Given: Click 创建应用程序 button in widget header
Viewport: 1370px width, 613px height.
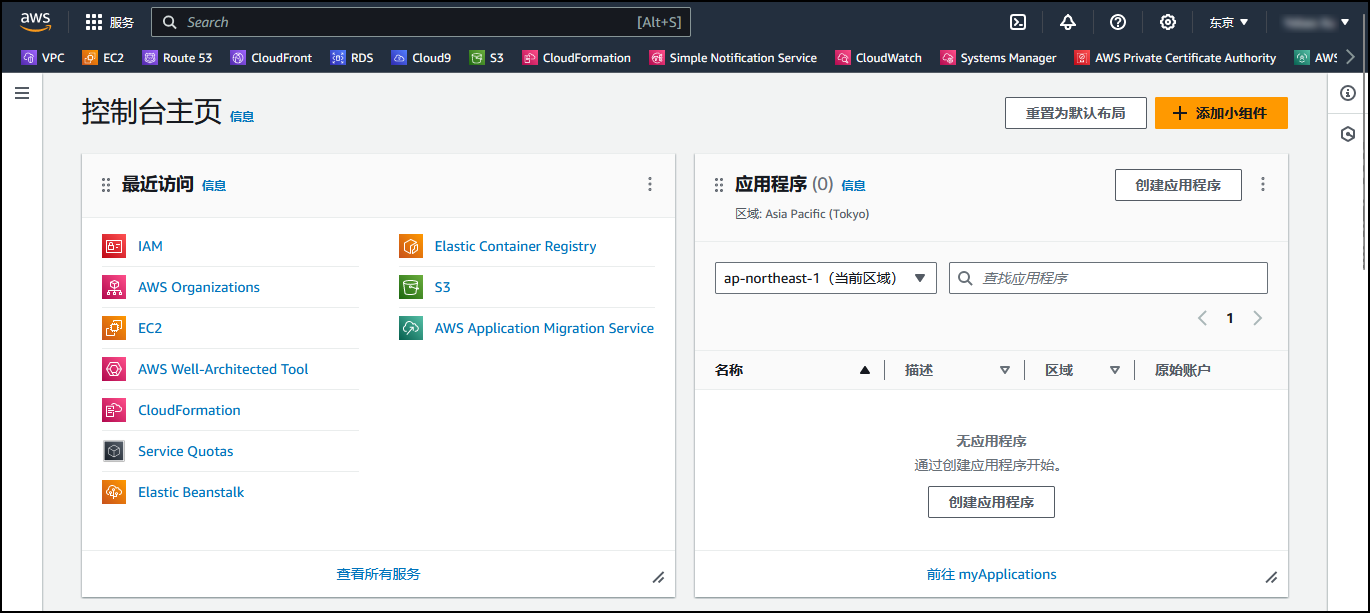Looking at the screenshot, I should (x=1178, y=185).
